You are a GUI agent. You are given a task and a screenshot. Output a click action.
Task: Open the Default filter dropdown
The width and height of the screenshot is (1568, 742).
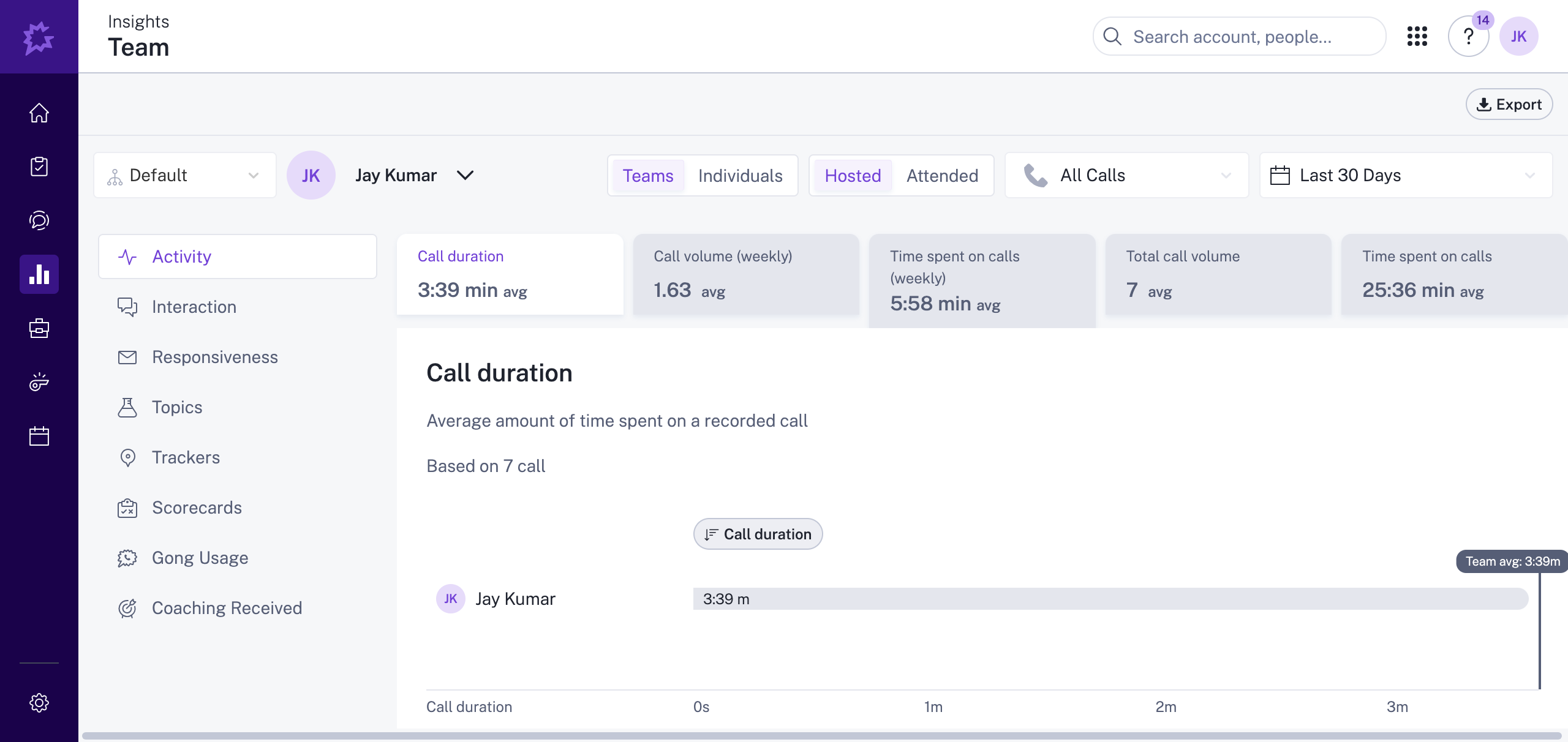click(184, 175)
